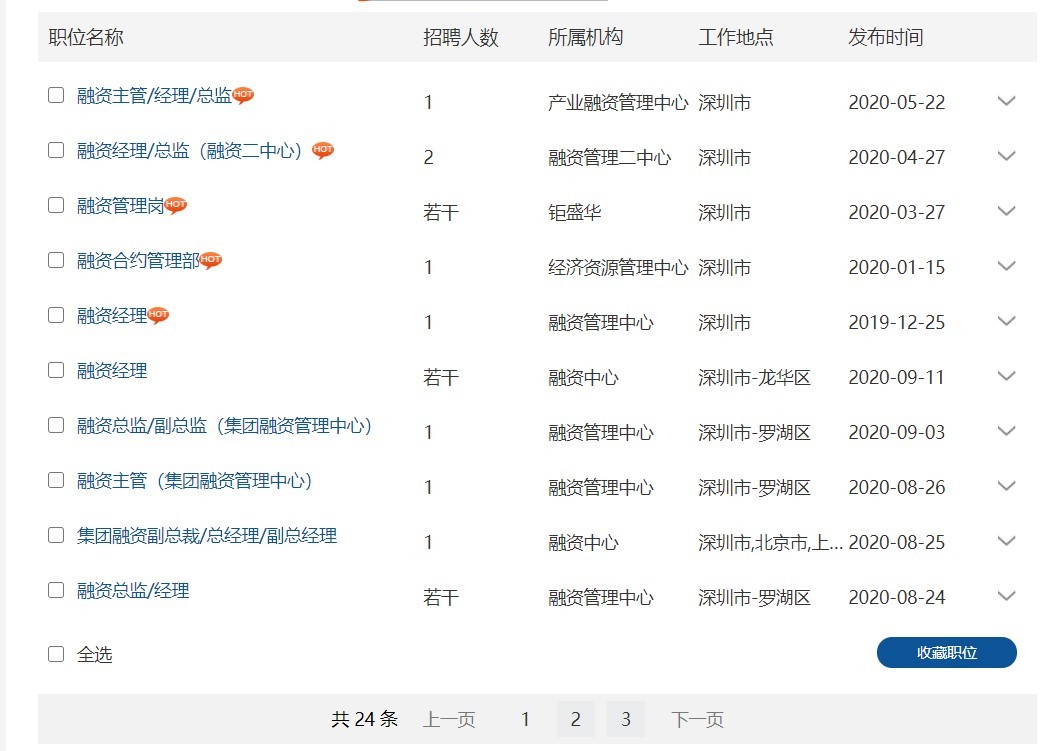Open the 融资主管（集团融资管理中心）job link
Viewport: 1064px width, 751px height.
coord(195,481)
